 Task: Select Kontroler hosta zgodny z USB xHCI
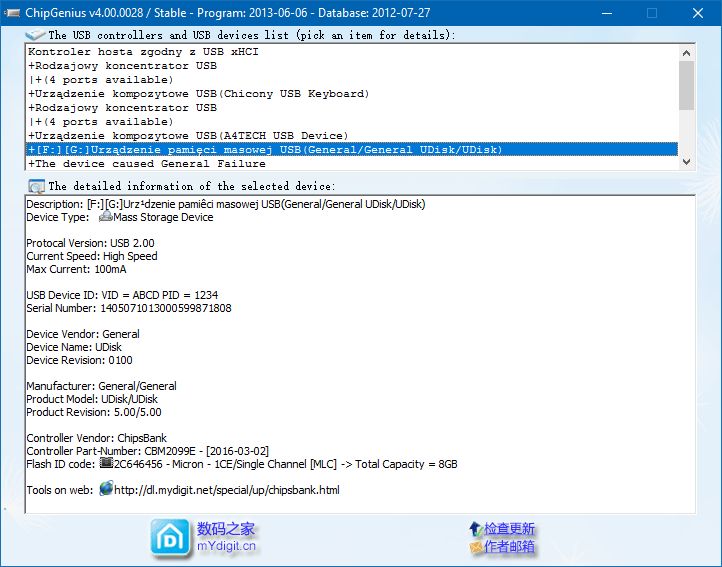(x=352, y=52)
